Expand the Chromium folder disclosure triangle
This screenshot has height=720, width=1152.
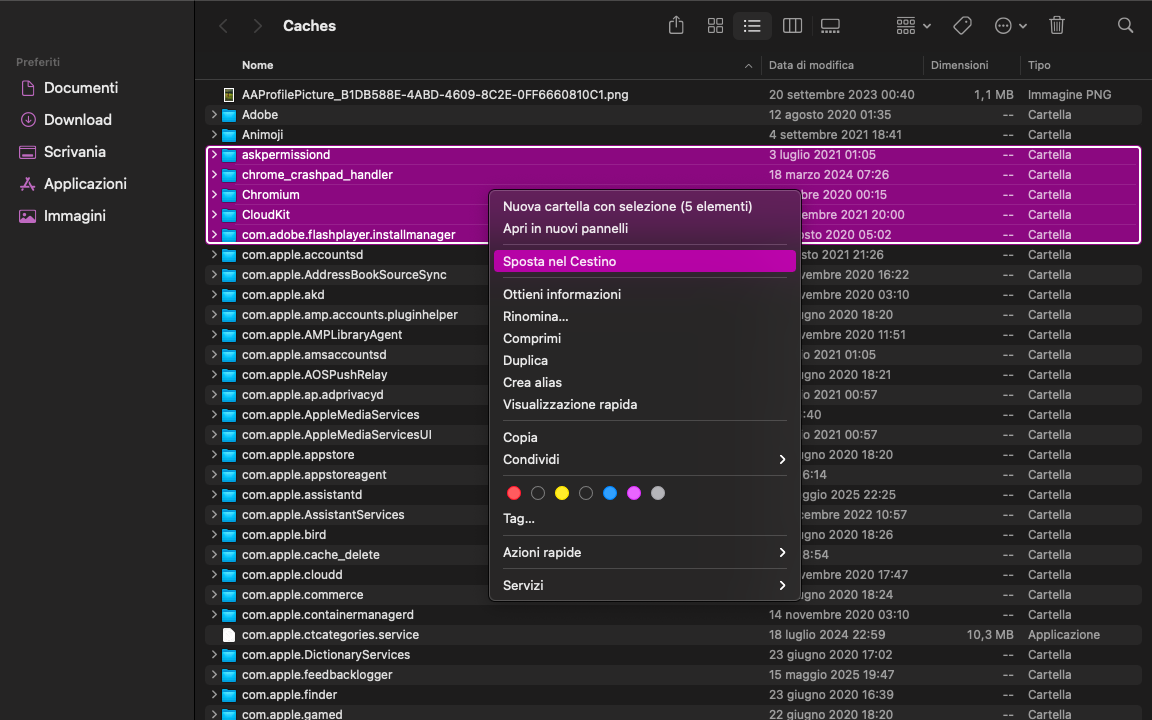point(213,194)
